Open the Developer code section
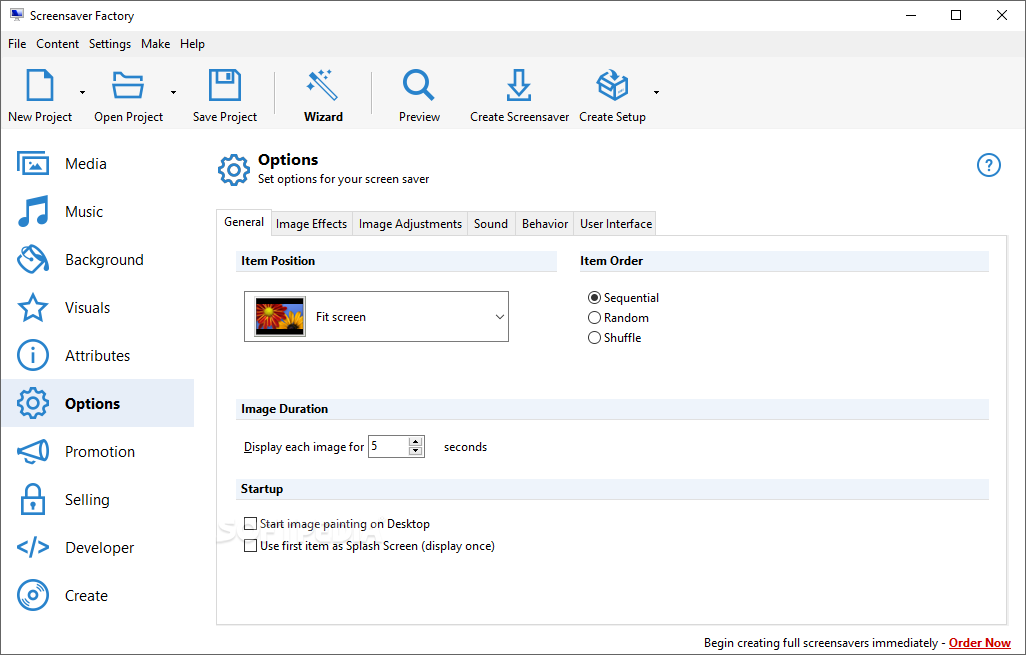1026x655 pixels. tap(98, 547)
